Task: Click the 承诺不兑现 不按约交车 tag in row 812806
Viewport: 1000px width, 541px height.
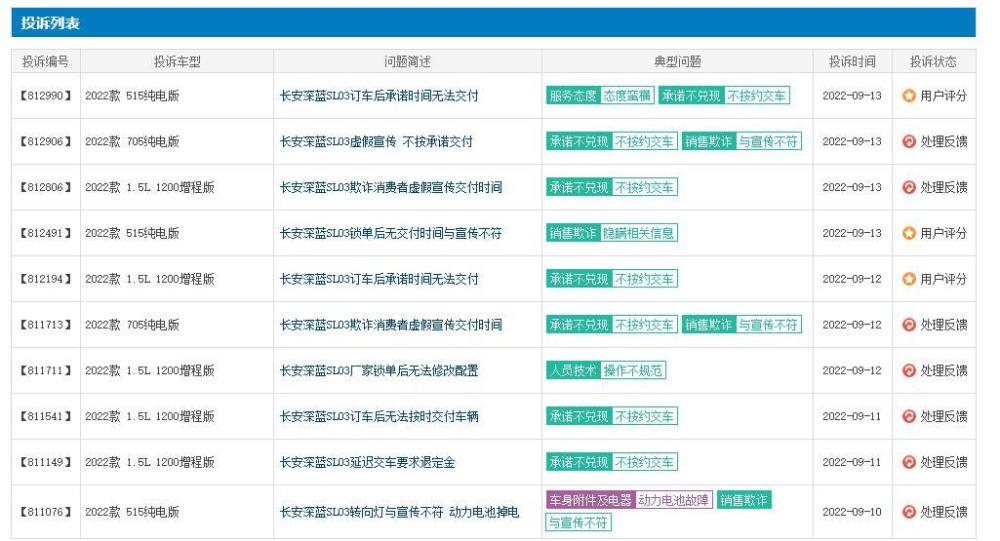Action: (x=612, y=188)
